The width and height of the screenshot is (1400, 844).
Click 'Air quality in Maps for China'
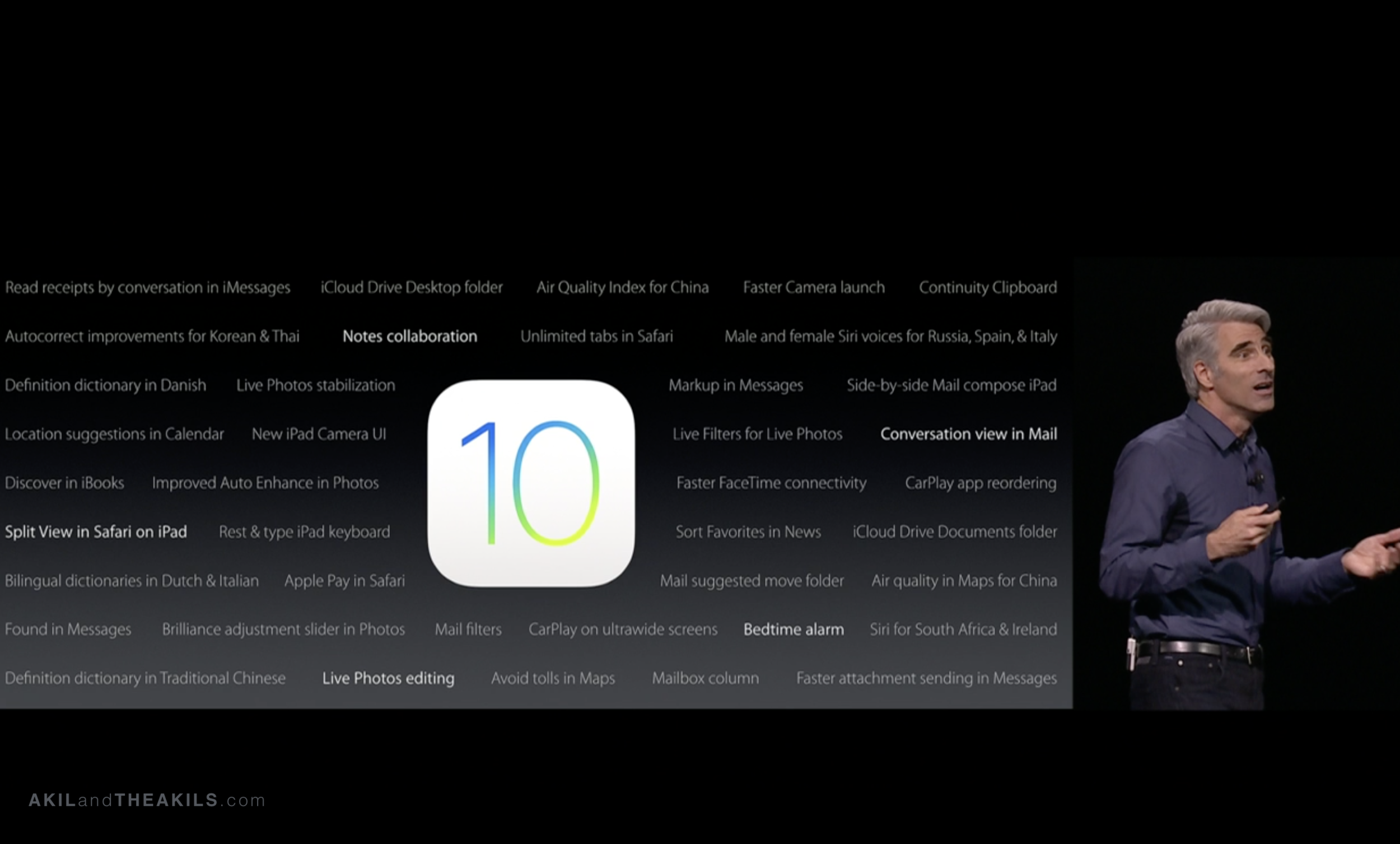(x=964, y=581)
